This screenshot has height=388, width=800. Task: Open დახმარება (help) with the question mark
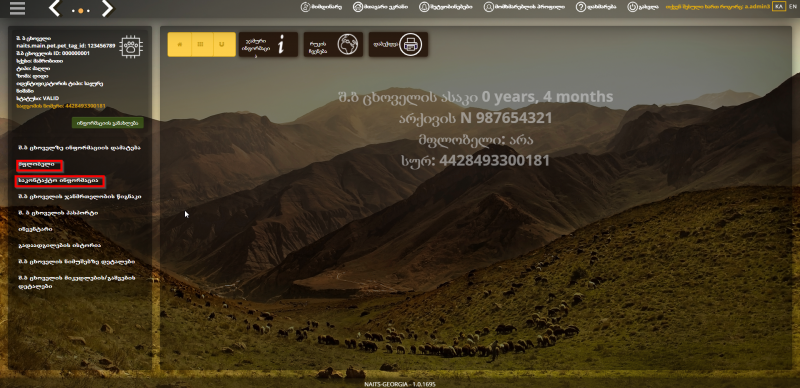tap(595, 7)
